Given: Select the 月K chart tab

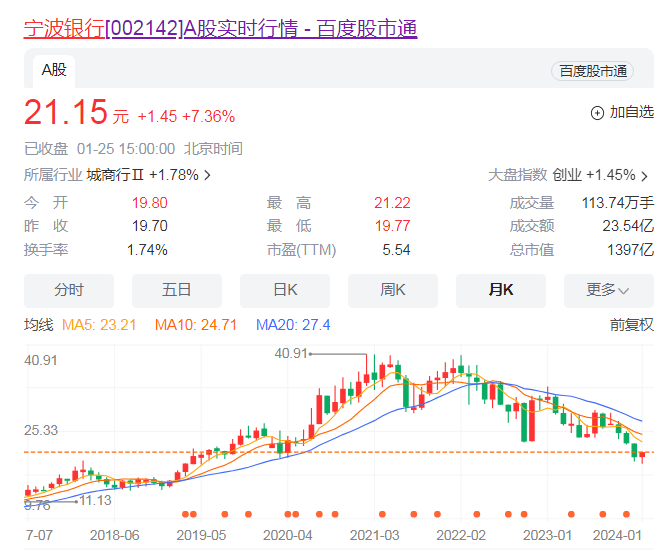Looking at the screenshot, I should pyautogui.click(x=501, y=290).
